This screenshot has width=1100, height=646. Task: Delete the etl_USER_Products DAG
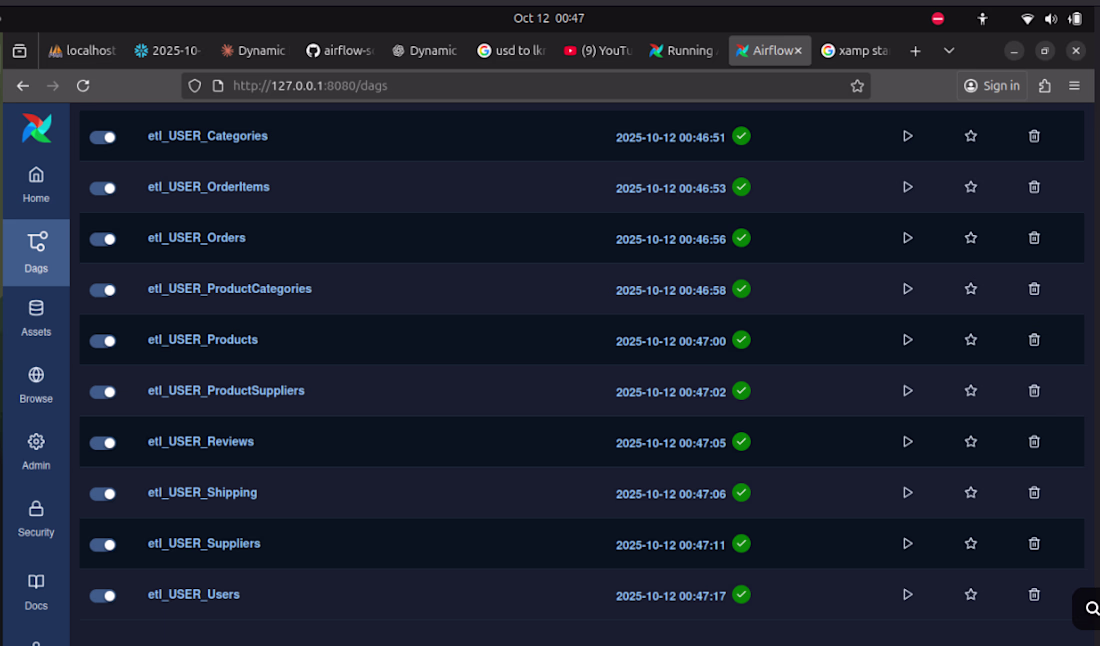pos(1034,339)
